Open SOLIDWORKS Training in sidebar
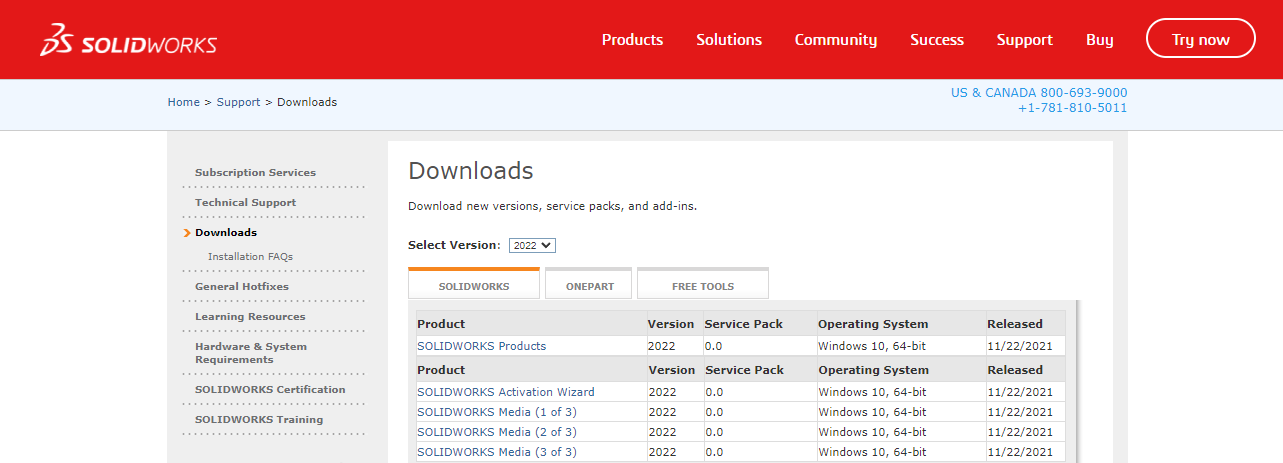Viewport: 1283px width, 463px height. [259, 420]
